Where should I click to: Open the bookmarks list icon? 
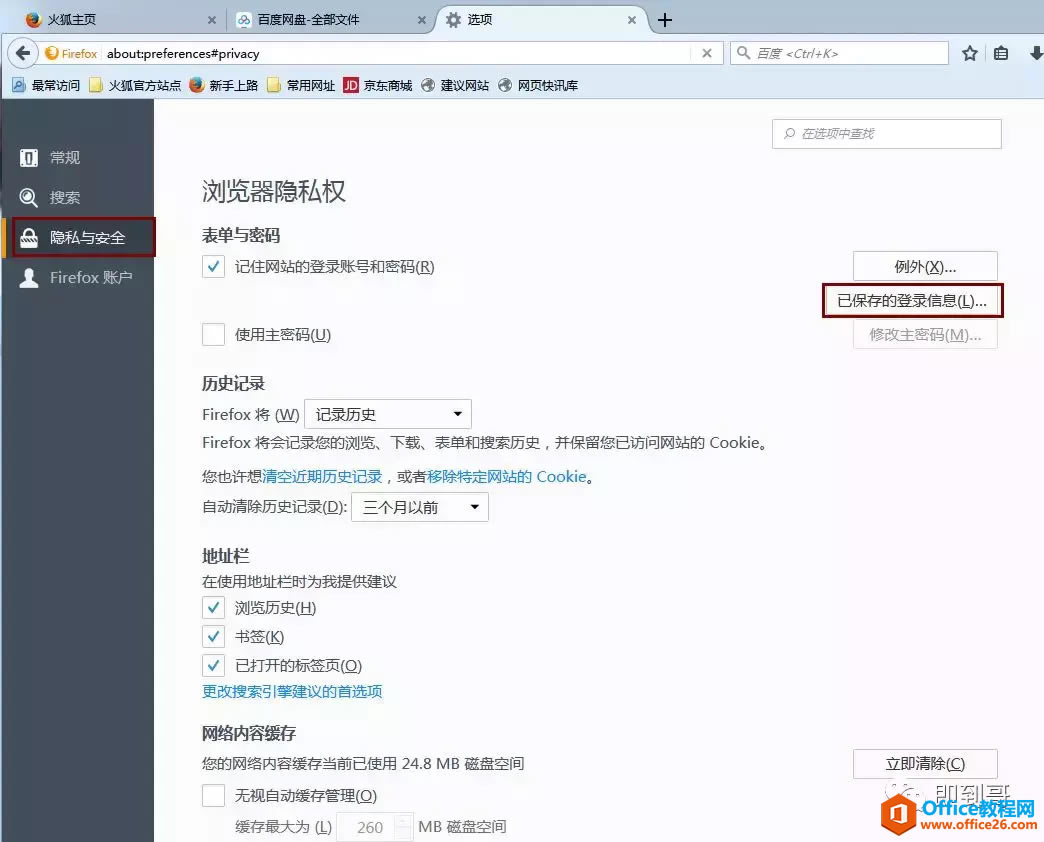click(x=1001, y=53)
